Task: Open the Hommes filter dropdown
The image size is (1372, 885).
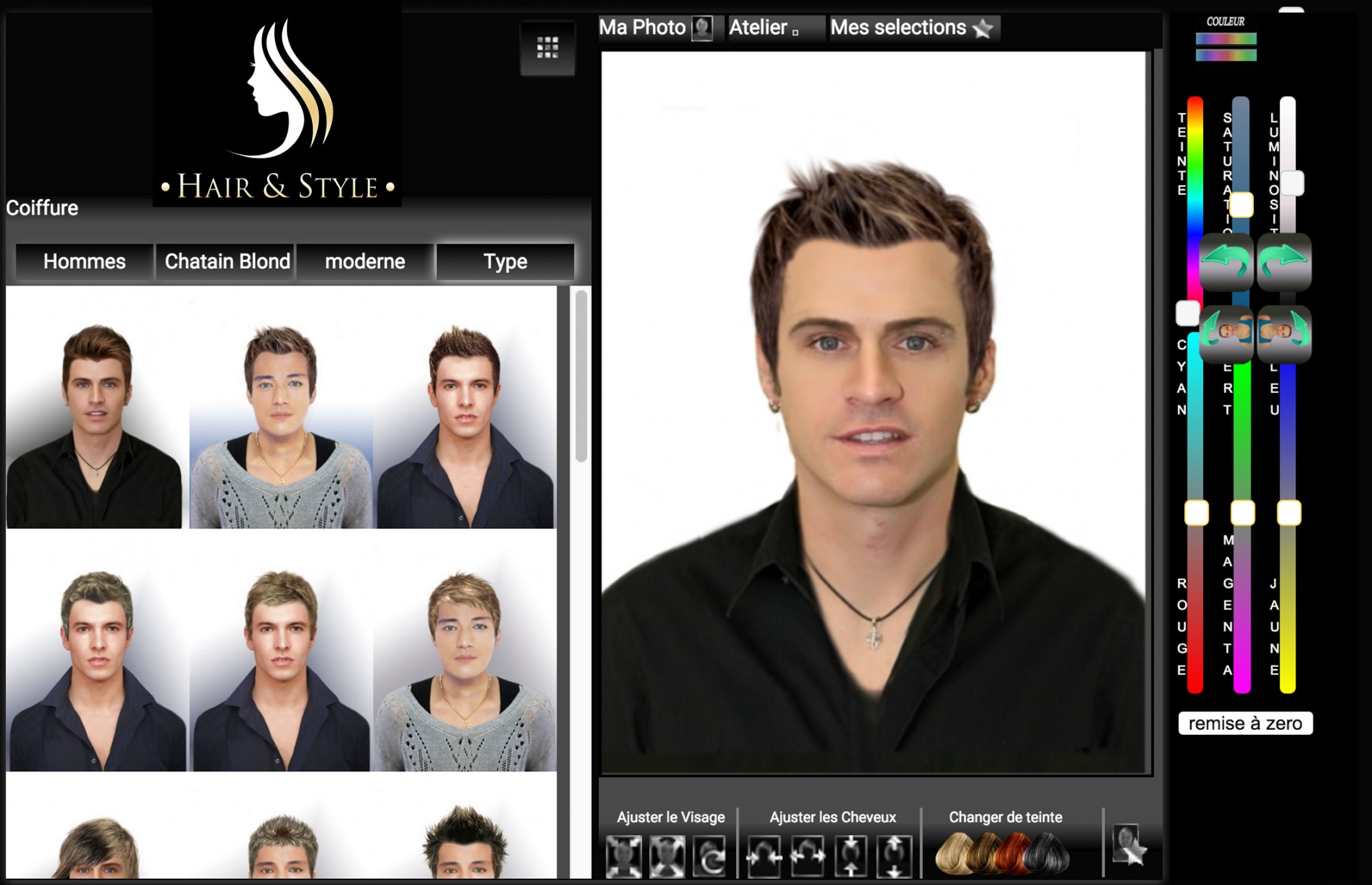Action: (84, 261)
